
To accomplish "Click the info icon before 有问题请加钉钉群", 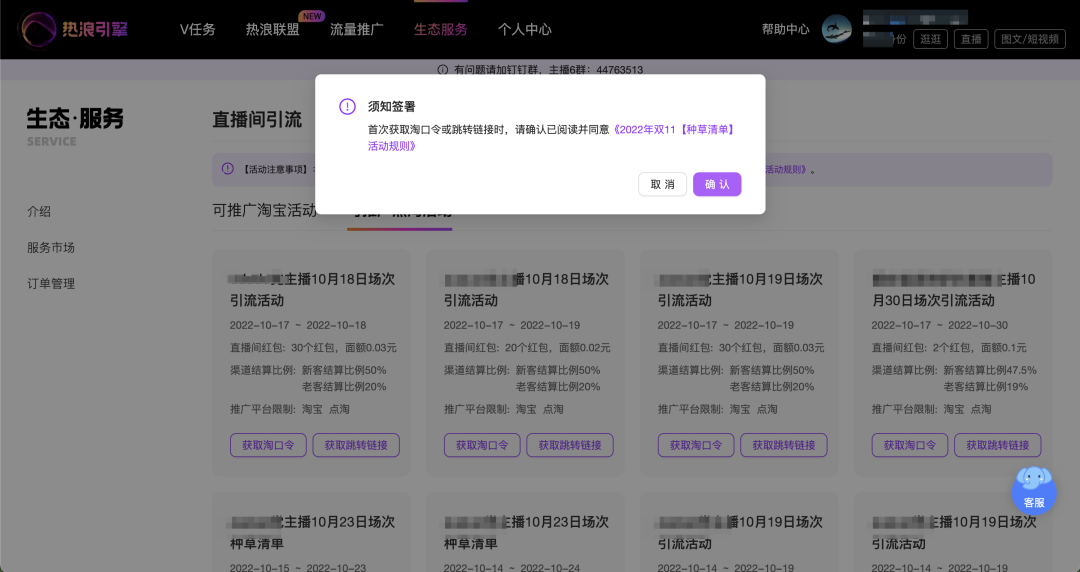I will click(442, 70).
